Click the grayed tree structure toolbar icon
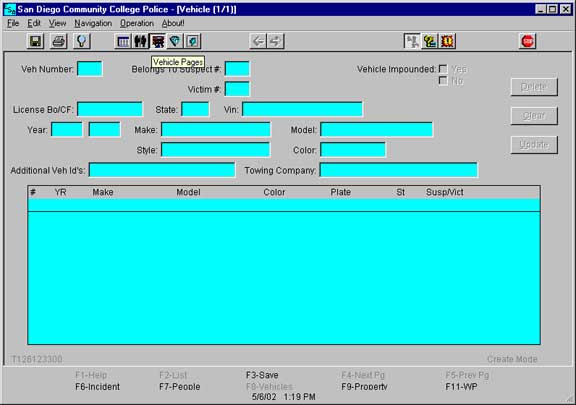576x405 pixels. pyautogui.click(x=412, y=41)
